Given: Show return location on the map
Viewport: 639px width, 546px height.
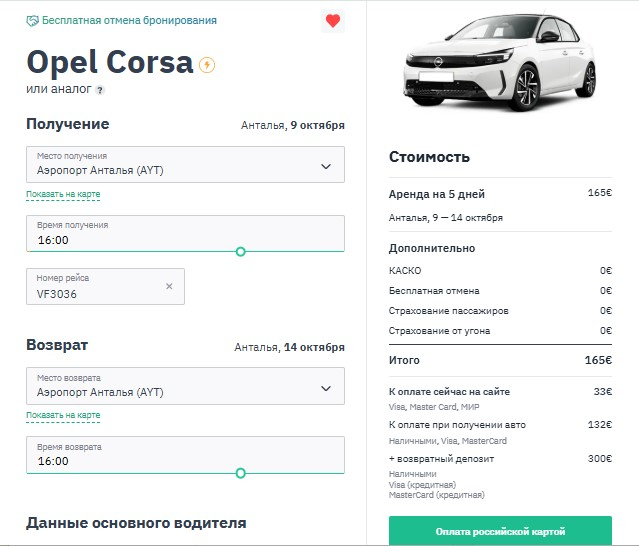Looking at the screenshot, I should click(x=63, y=415).
